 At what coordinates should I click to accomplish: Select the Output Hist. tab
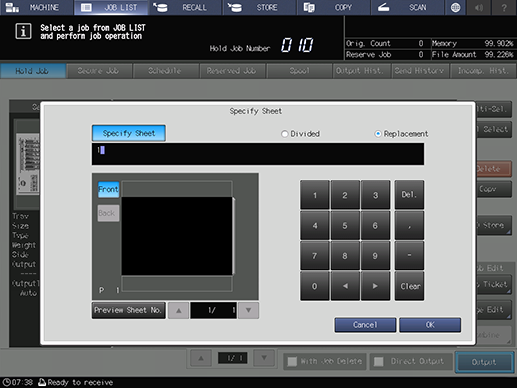pyautogui.click(x=361, y=71)
